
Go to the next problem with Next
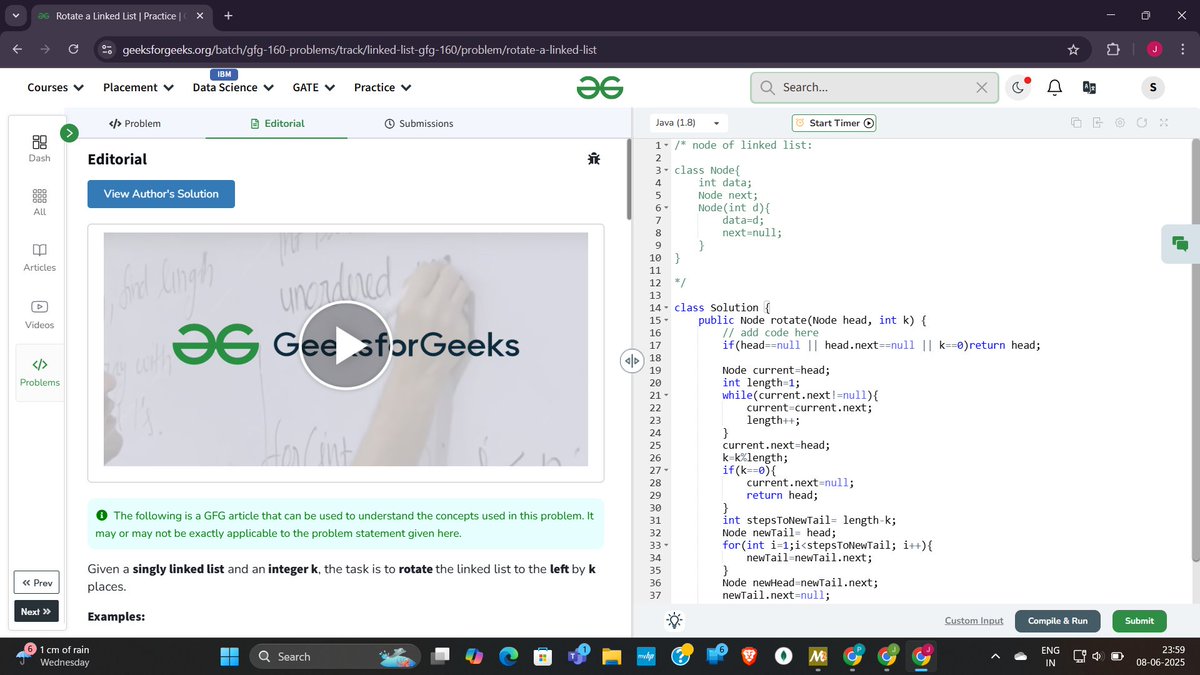[36, 611]
